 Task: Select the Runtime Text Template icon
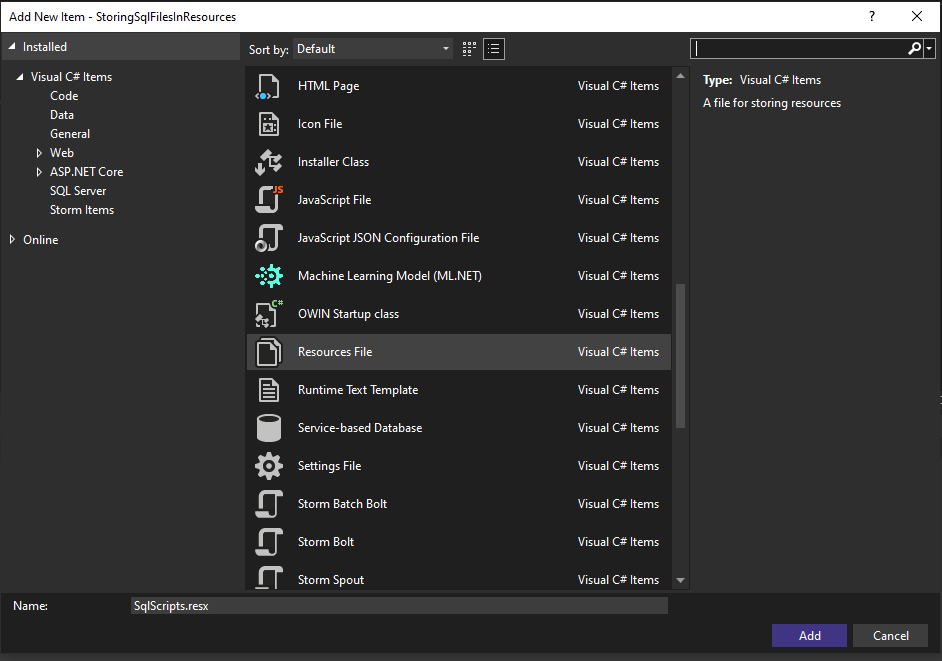point(269,390)
